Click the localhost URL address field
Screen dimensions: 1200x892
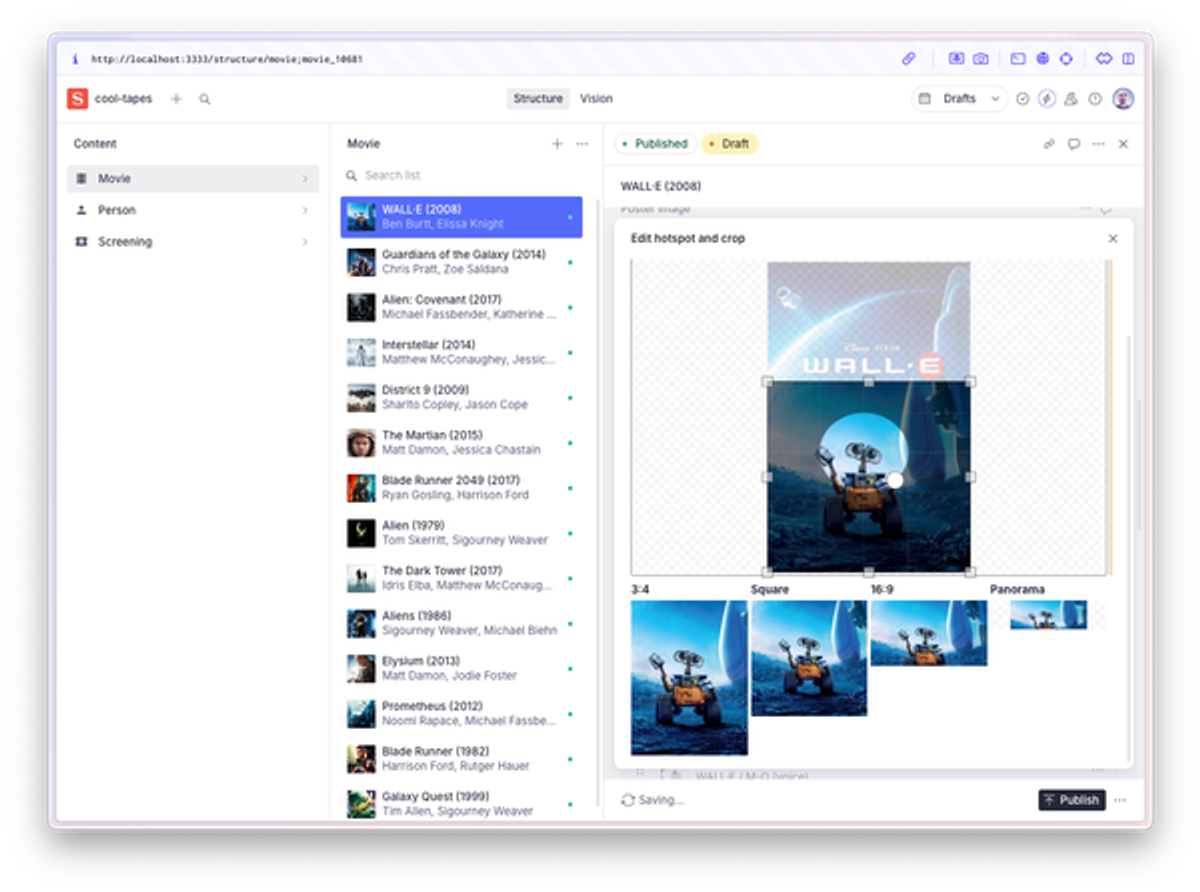point(227,59)
